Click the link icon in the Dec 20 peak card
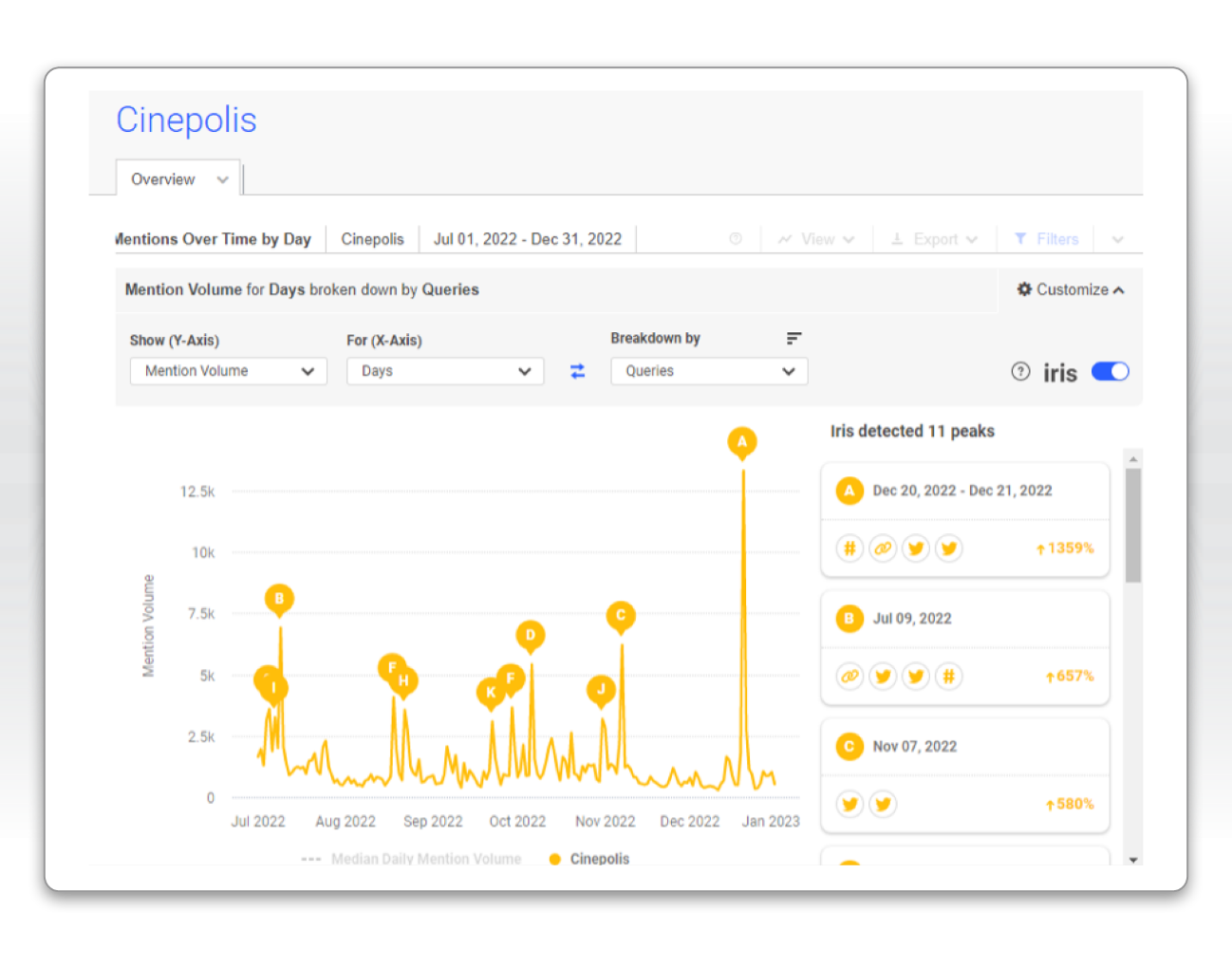 pos(883,548)
